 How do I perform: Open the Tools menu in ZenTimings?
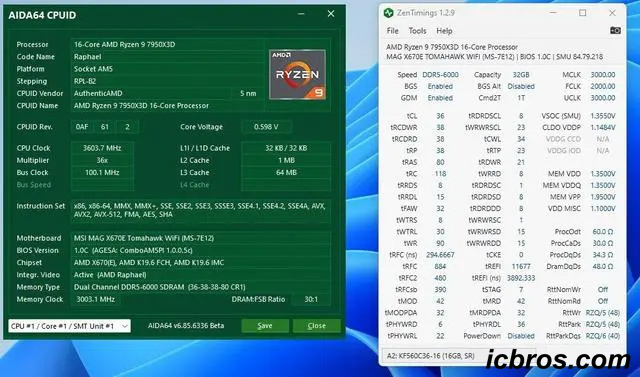tap(417, 31)
